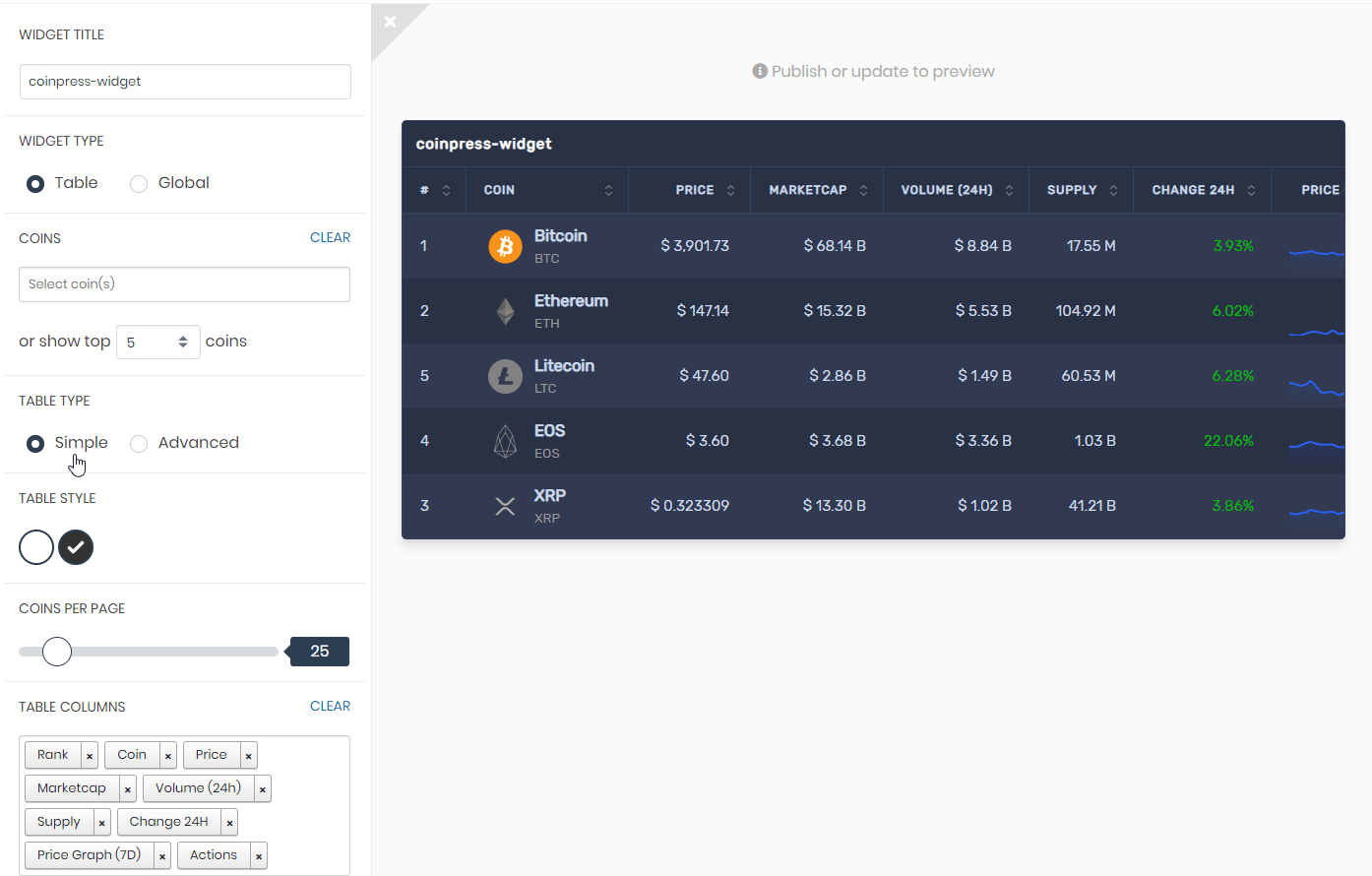Click the Ethereum name link
The width and height of the screenshot is (1372, 876).
[x=571, y=301]
